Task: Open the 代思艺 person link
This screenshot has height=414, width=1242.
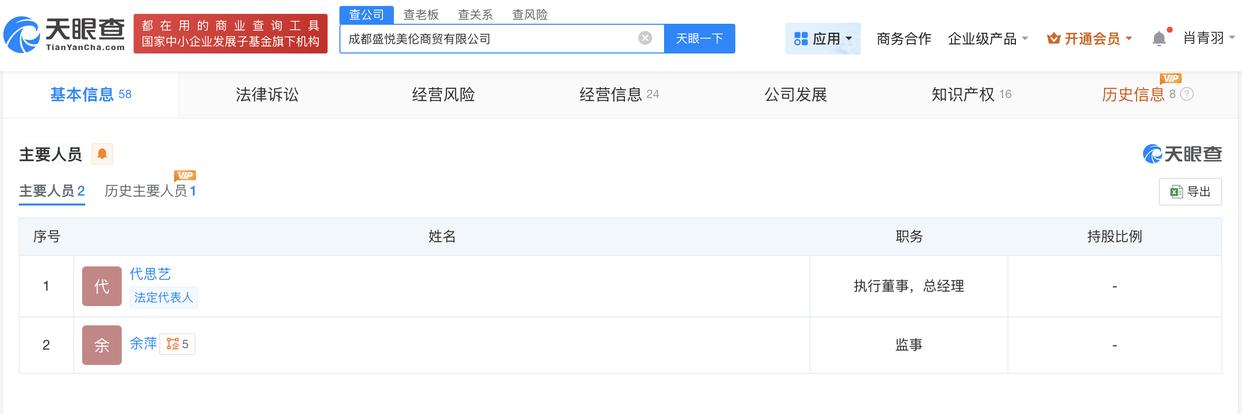Action: [150, 273]
